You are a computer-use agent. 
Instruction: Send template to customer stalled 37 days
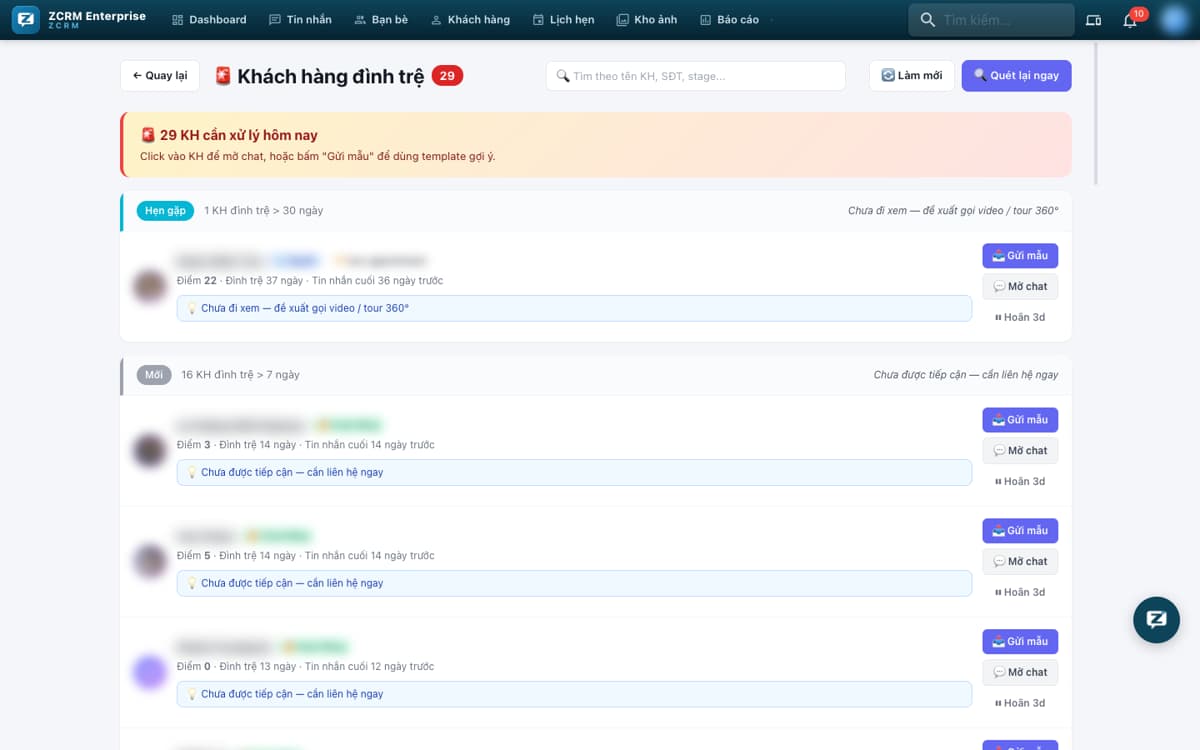click(1020, 256)
